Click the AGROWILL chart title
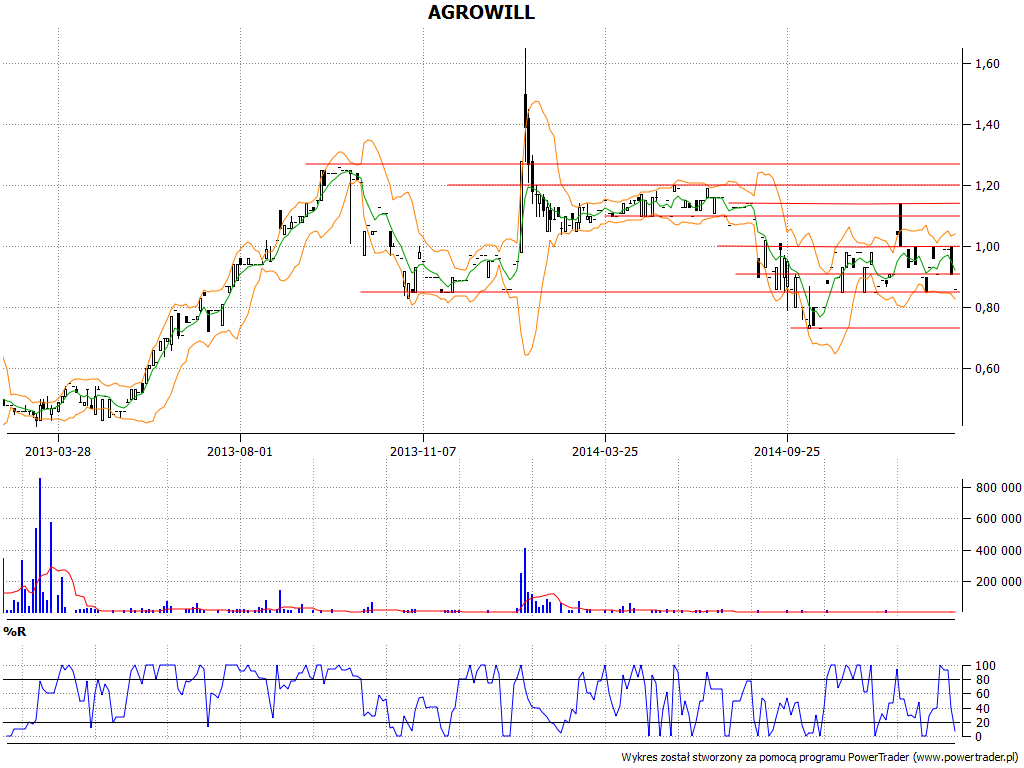The height and width of the screenshot is (768, 1024). coord(481,12)
